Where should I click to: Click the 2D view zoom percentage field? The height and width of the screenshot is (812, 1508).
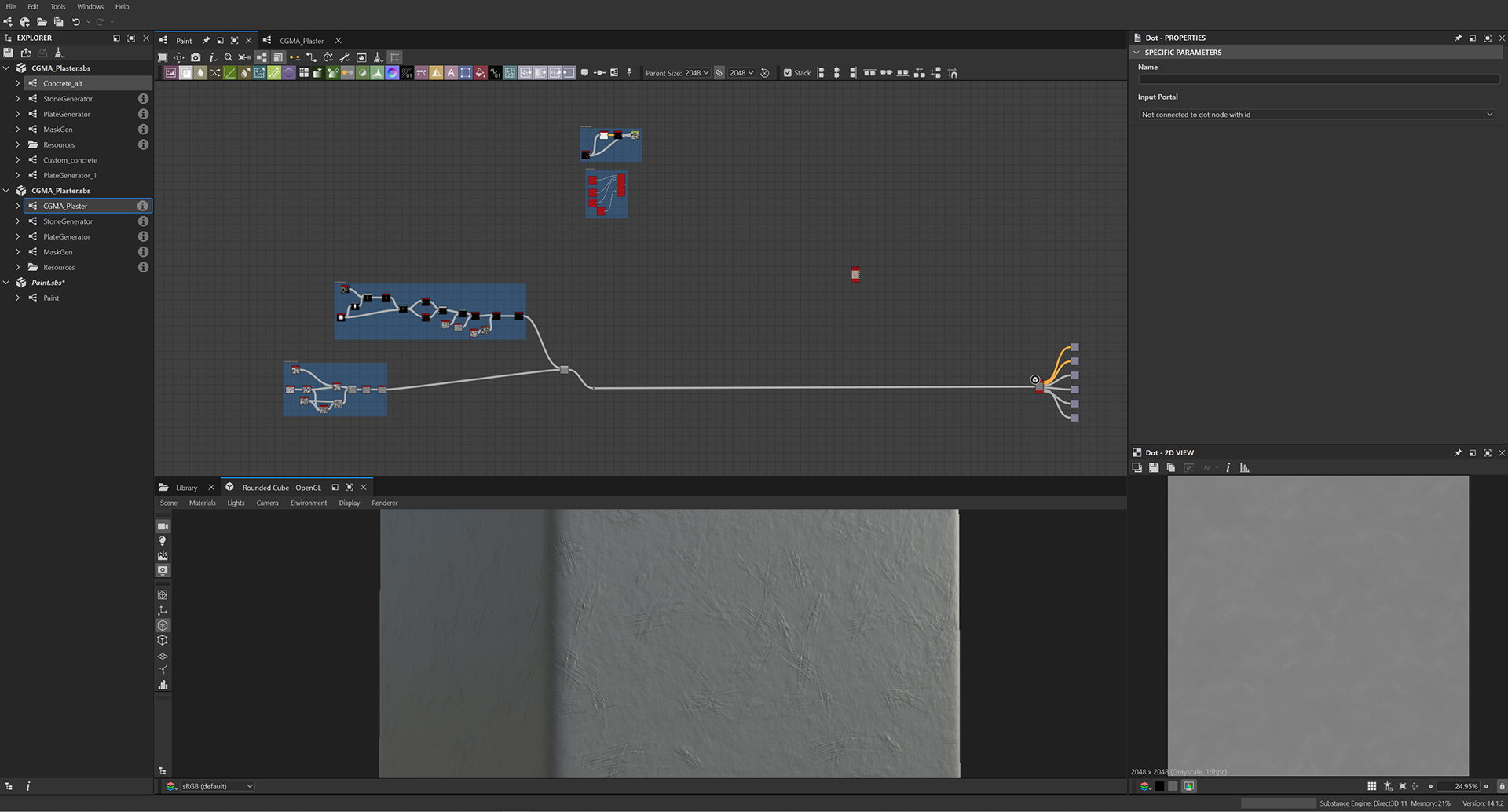pyautogui.click(x=1459, y=786)
